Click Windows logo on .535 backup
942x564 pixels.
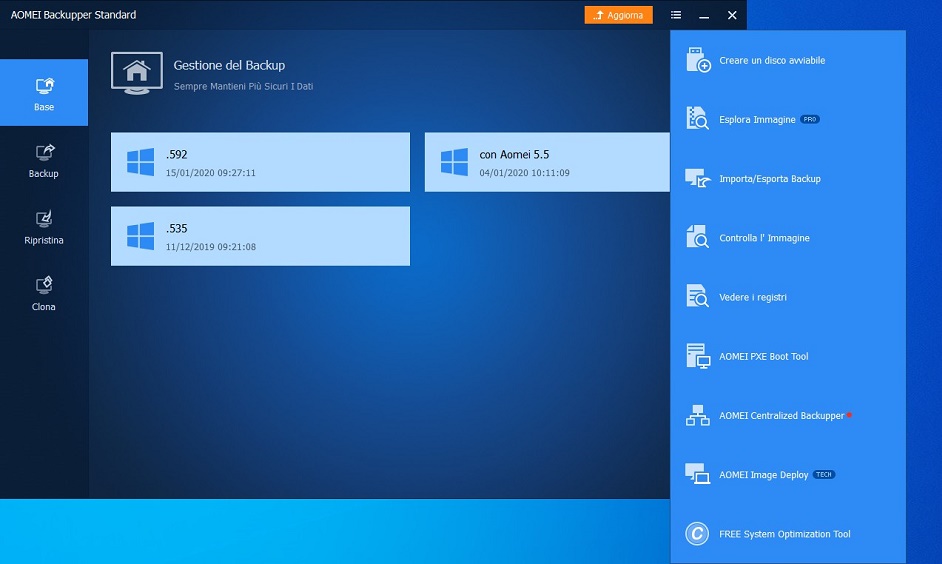(141, 236)
